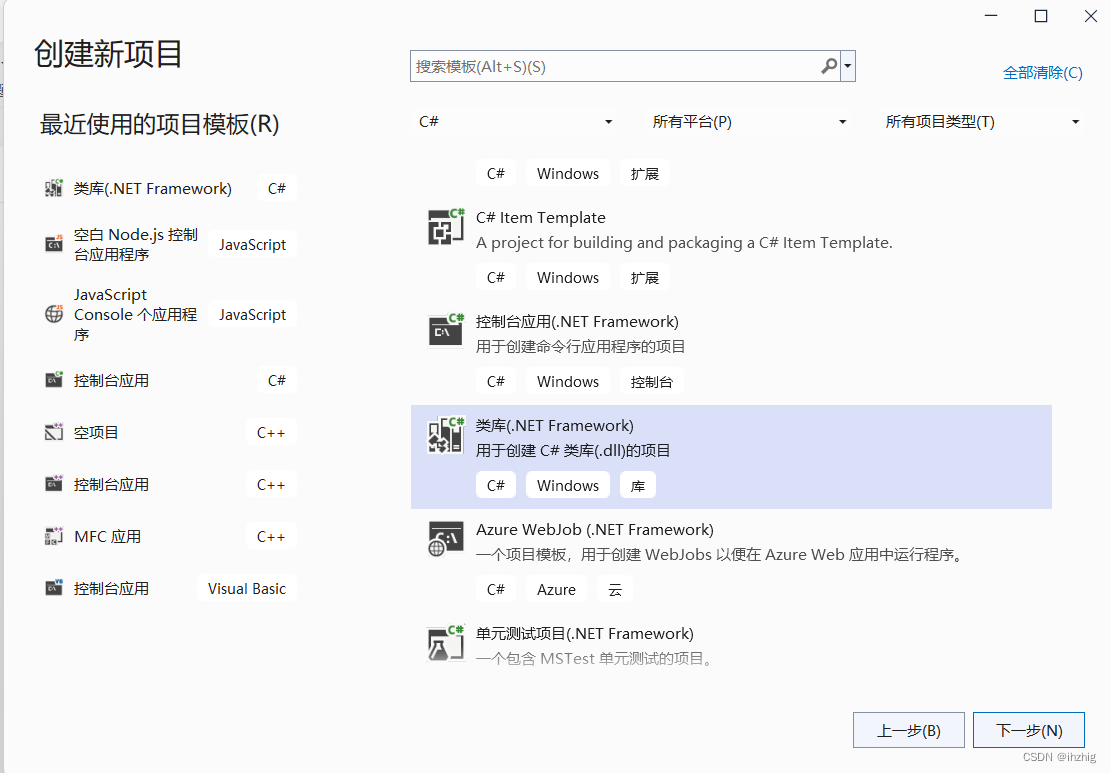Click the 下一步(N) next button
Screen dimensions: 1111x773
click(1029, 730)
